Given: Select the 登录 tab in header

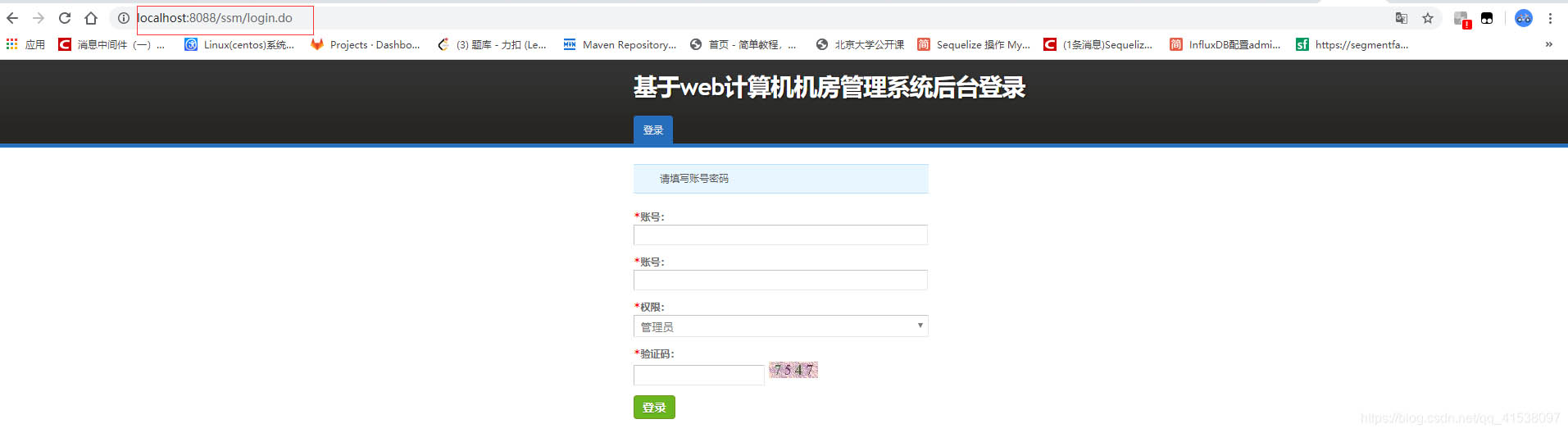Looking at the screenshot, I should click(x=653, y=130).
